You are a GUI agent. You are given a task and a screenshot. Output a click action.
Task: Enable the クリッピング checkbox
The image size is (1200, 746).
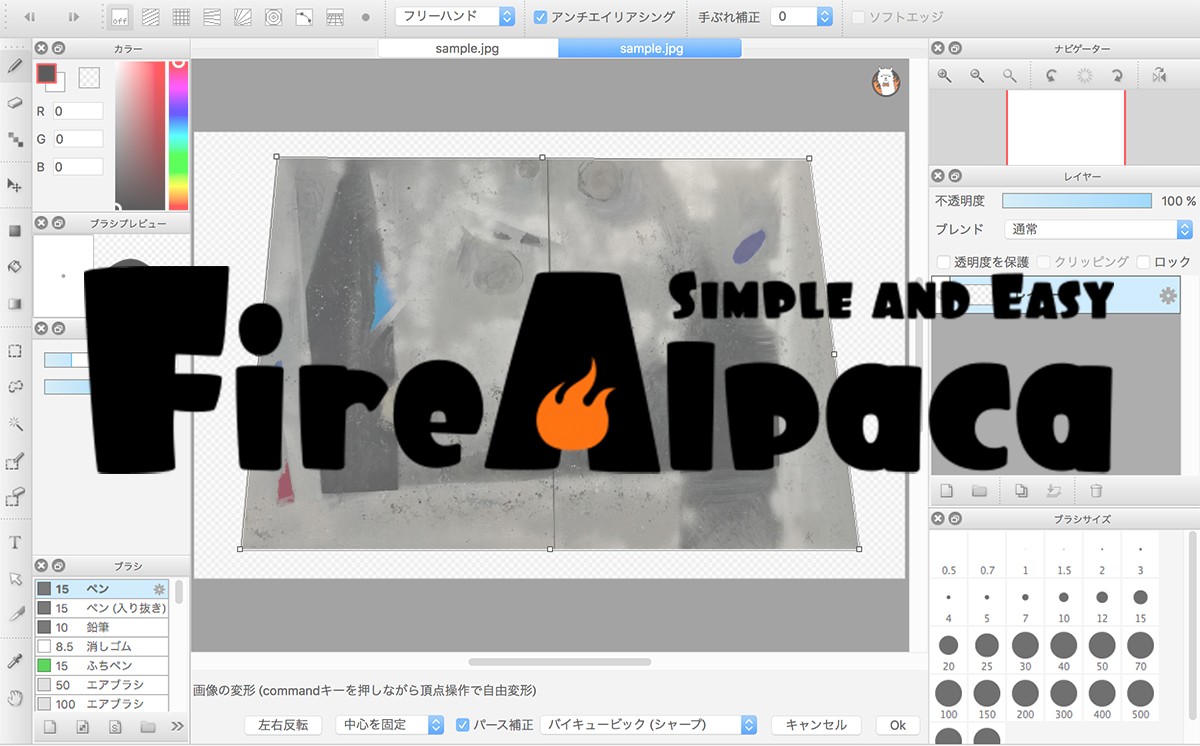[1044, 262]
